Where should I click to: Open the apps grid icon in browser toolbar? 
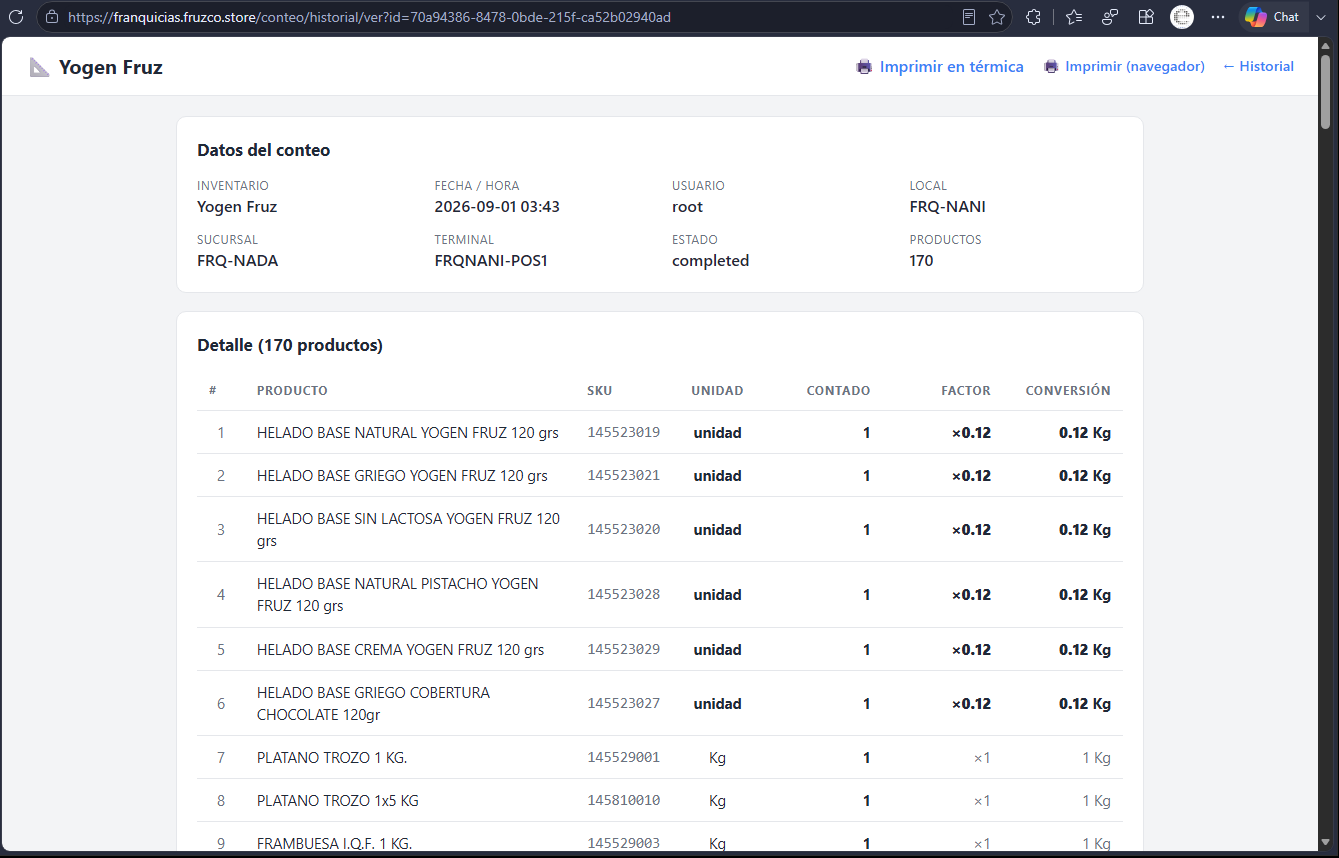point(1146,17)
